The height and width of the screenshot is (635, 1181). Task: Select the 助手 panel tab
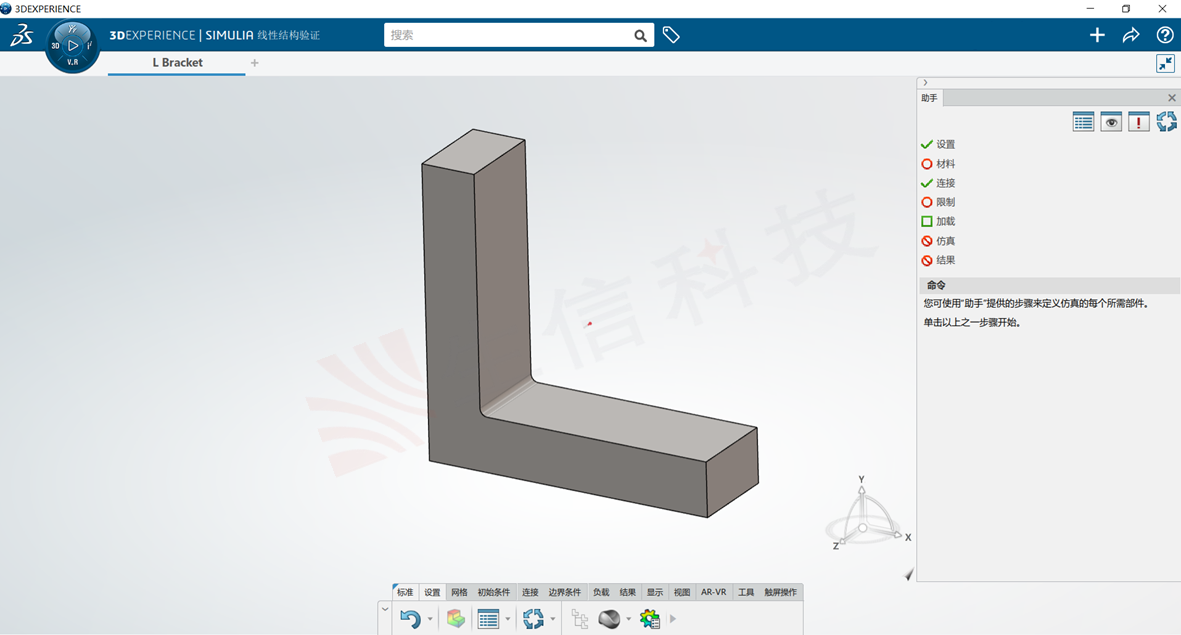(x=929, y=98)
